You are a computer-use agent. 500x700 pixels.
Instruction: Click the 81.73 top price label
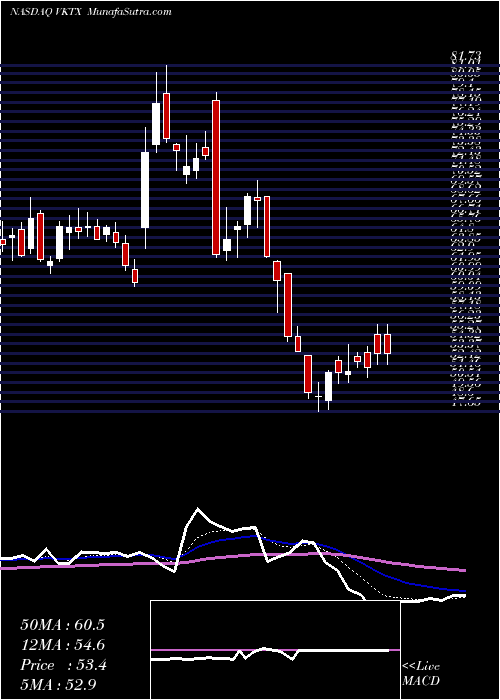click(x=467, y=55)
